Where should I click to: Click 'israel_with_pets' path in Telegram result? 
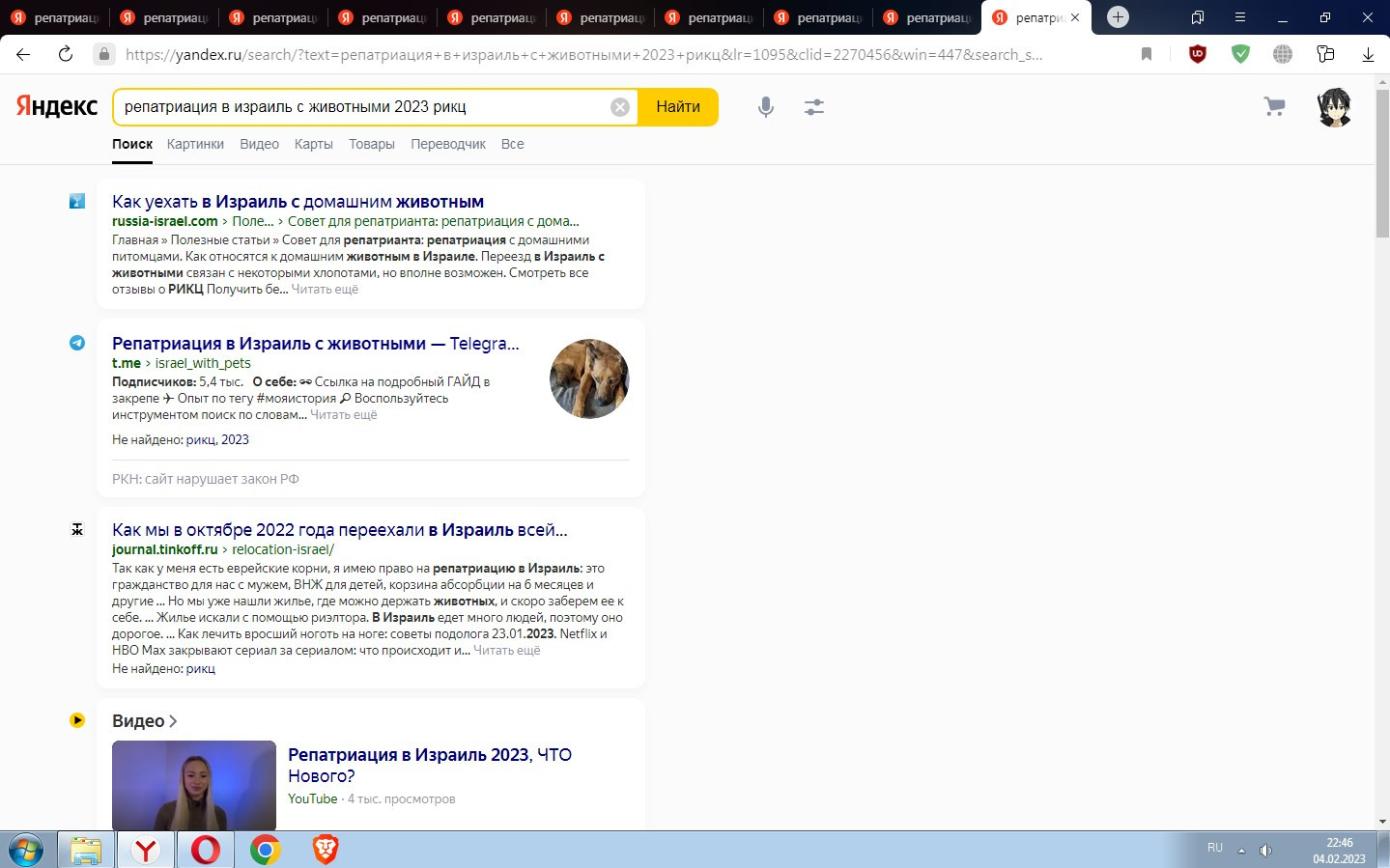[203, 363]
